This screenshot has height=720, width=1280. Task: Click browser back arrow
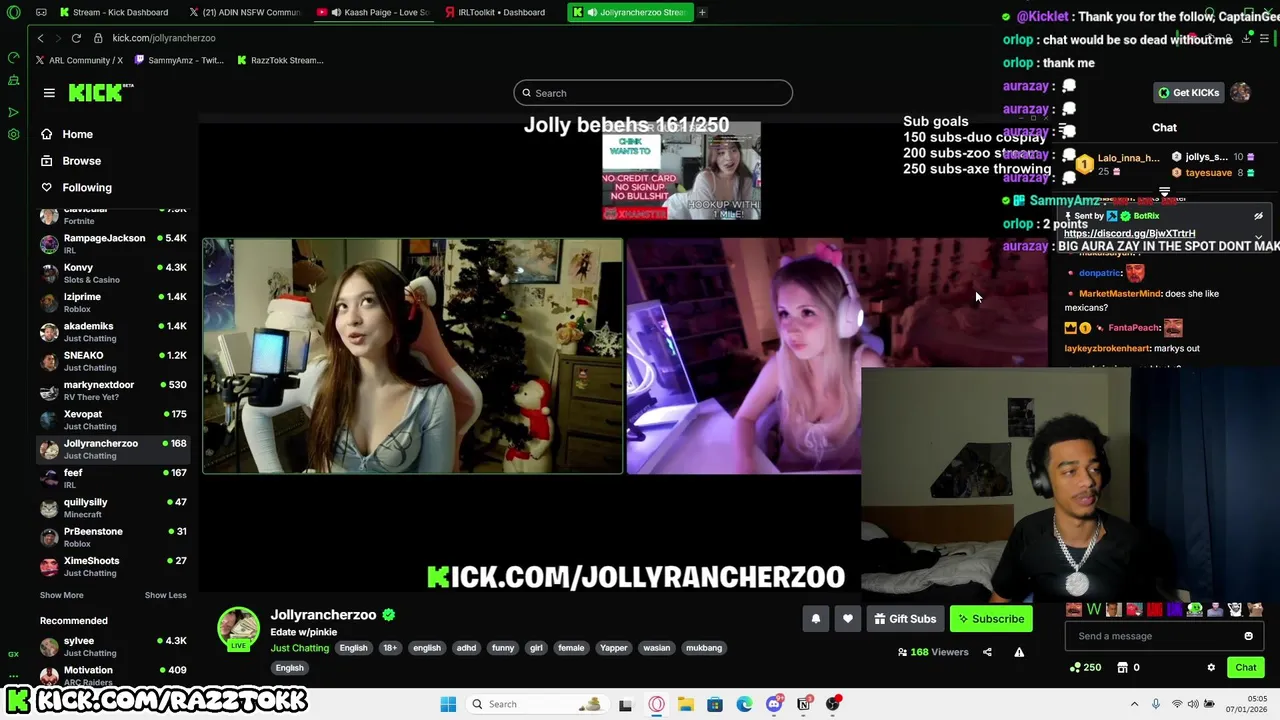coord(40,38)
